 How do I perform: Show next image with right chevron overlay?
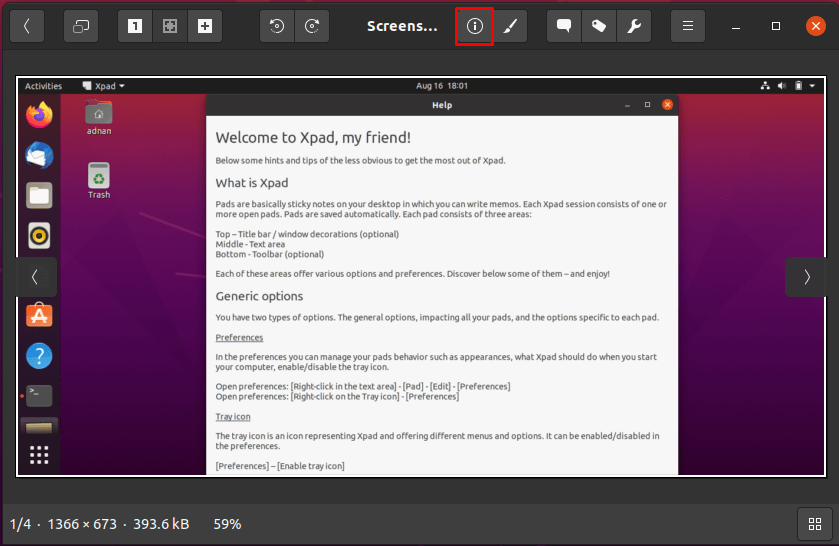pos(806,277)
